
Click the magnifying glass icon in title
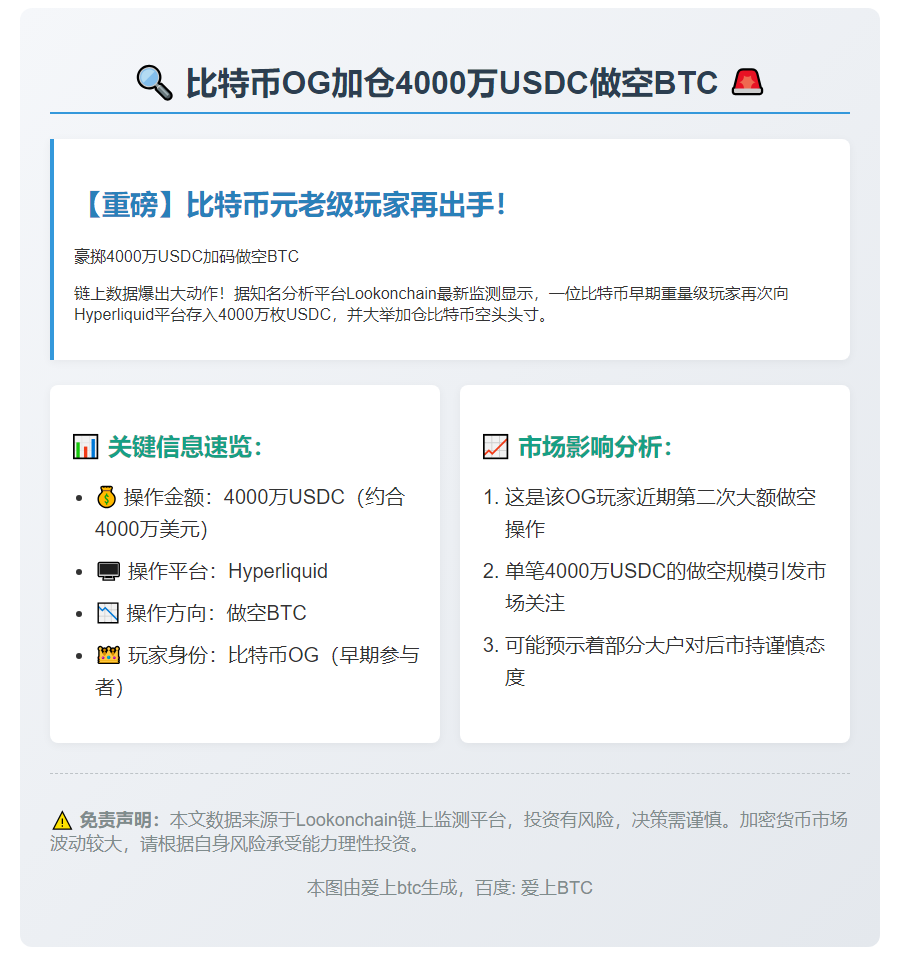(154, 83)
